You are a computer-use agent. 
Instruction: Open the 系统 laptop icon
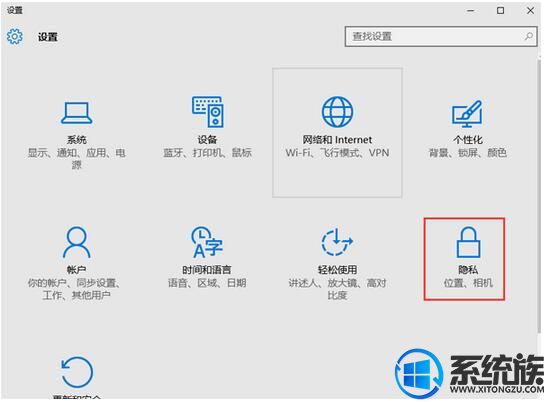(76, 113)
